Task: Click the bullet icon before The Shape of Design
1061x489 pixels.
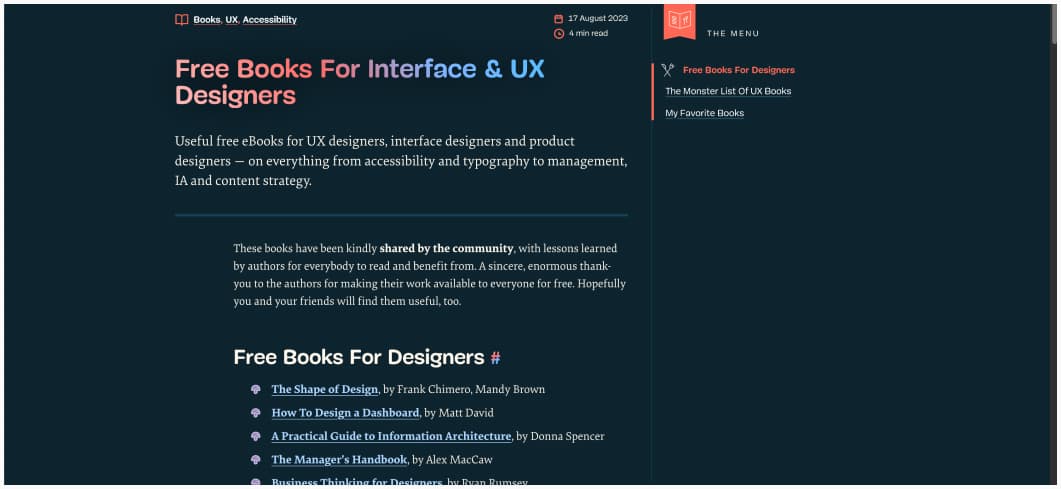Action: coord(256,389)
